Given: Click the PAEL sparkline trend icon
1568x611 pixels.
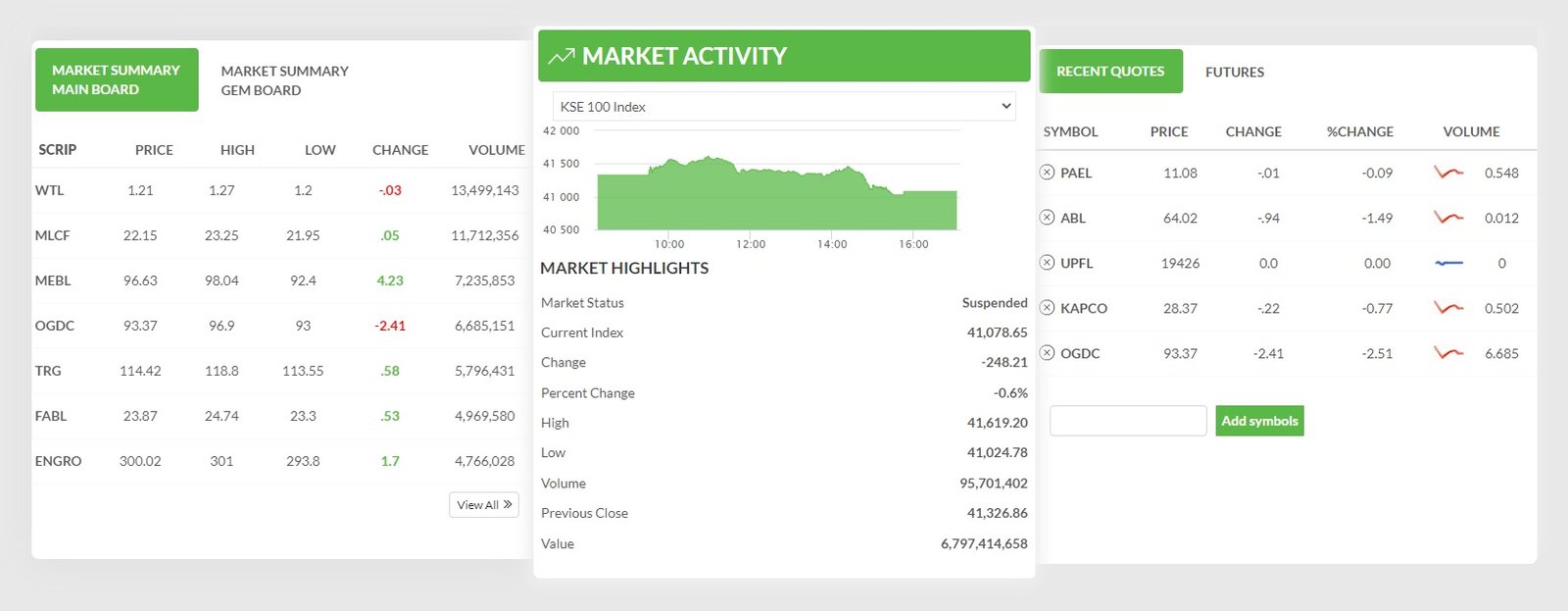Looking at the screenshot, I should pos(1447,173).
